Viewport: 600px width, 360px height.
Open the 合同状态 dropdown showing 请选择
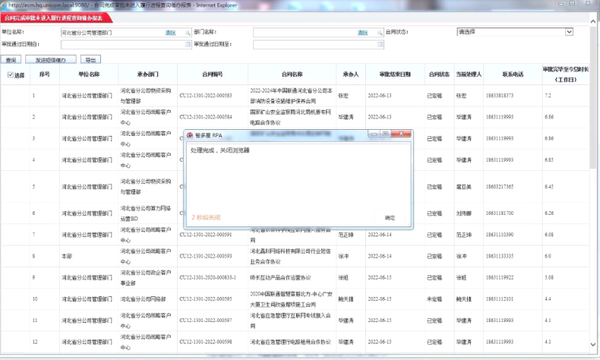(x=515, y=32)
